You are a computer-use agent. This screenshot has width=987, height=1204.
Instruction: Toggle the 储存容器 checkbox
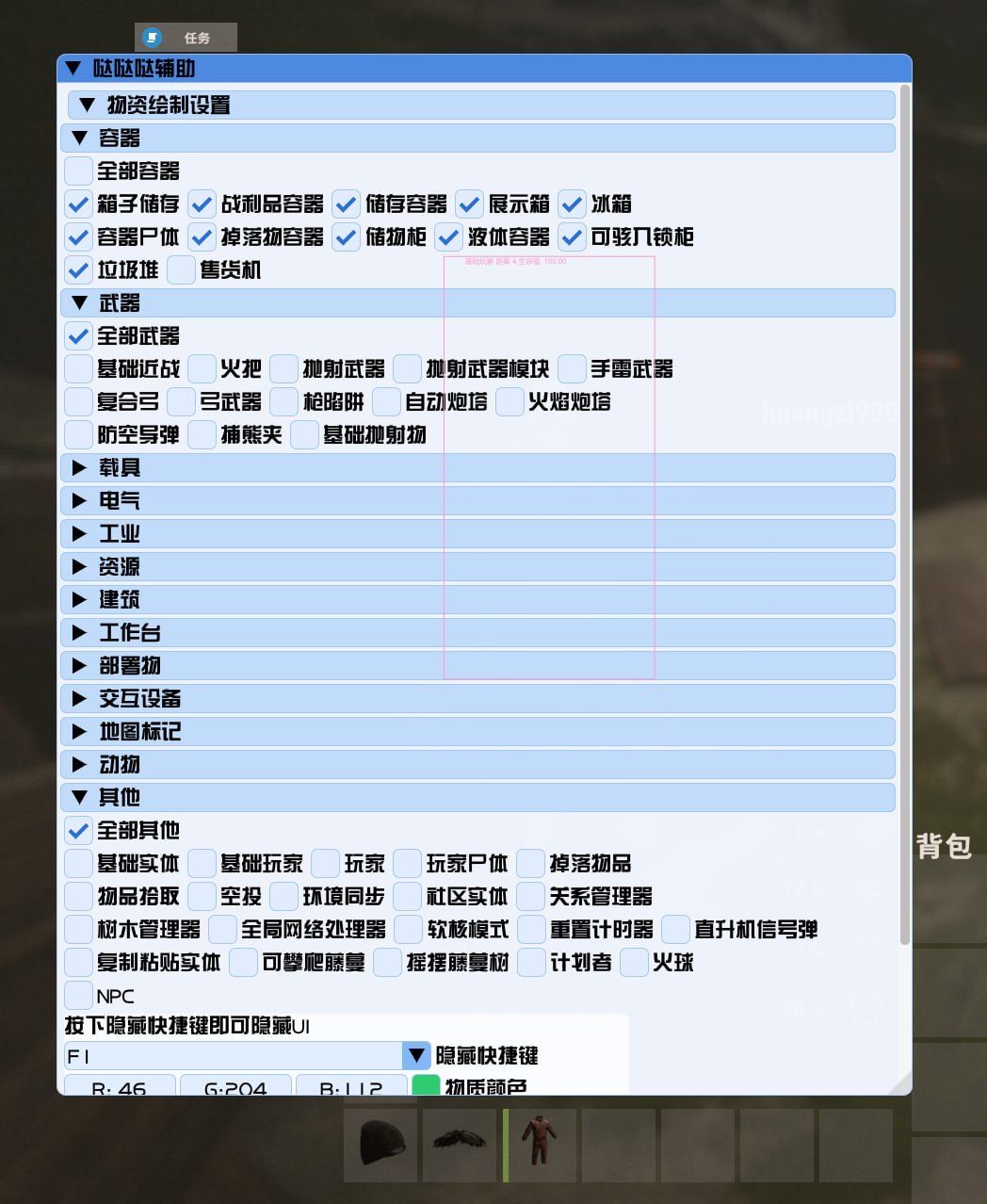click(346, 203)
